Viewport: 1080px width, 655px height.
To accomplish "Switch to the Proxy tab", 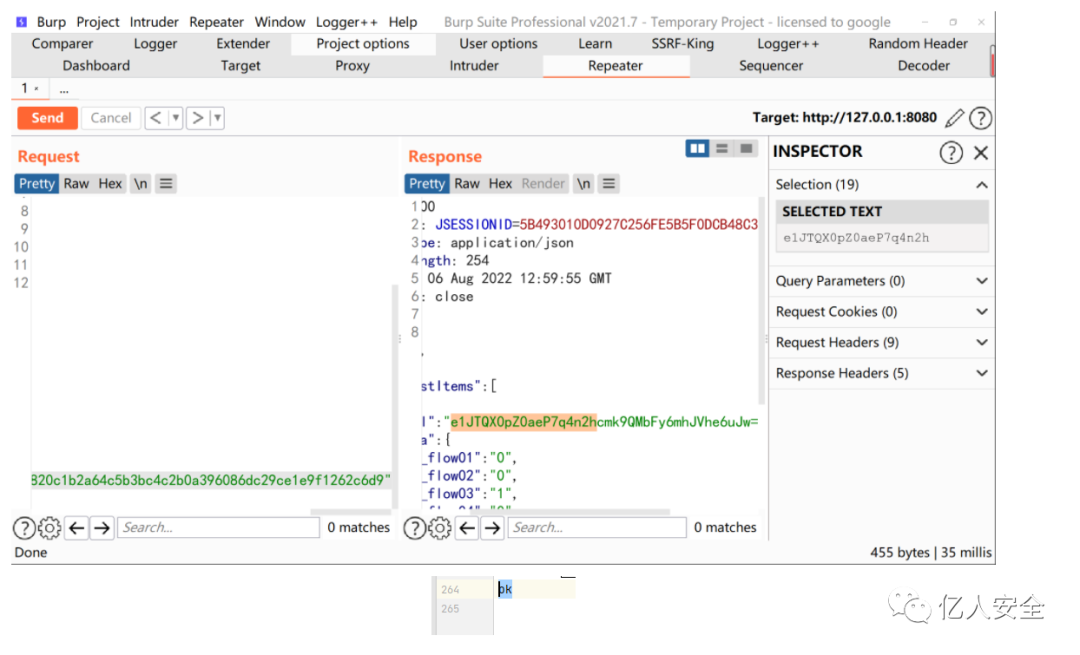I will [x=353, y=66].
